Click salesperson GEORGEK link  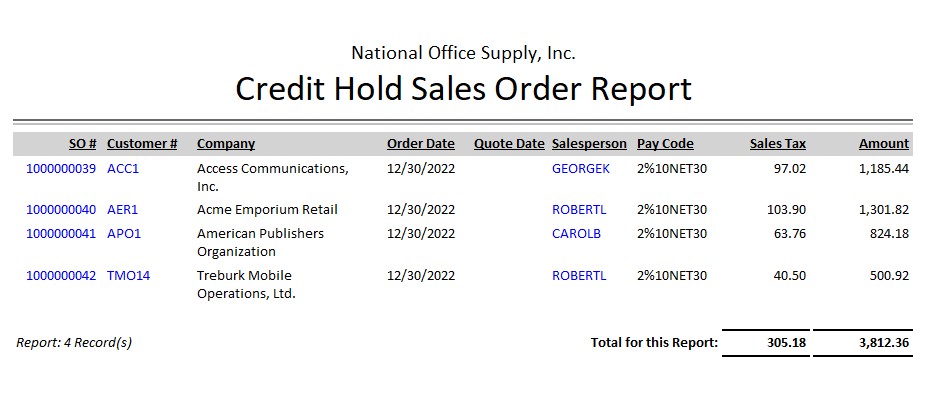[x=581, y=169]
